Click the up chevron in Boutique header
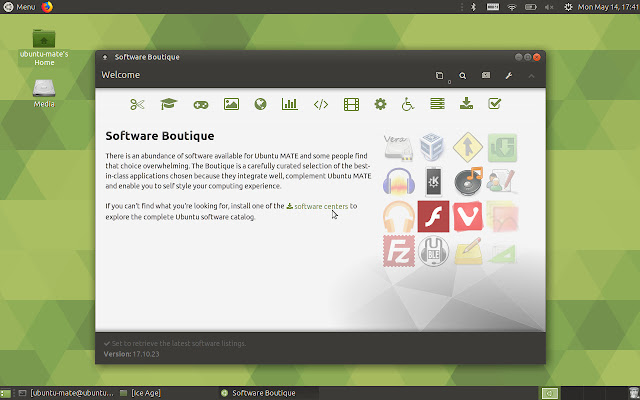640x400 pixels. 531,76
